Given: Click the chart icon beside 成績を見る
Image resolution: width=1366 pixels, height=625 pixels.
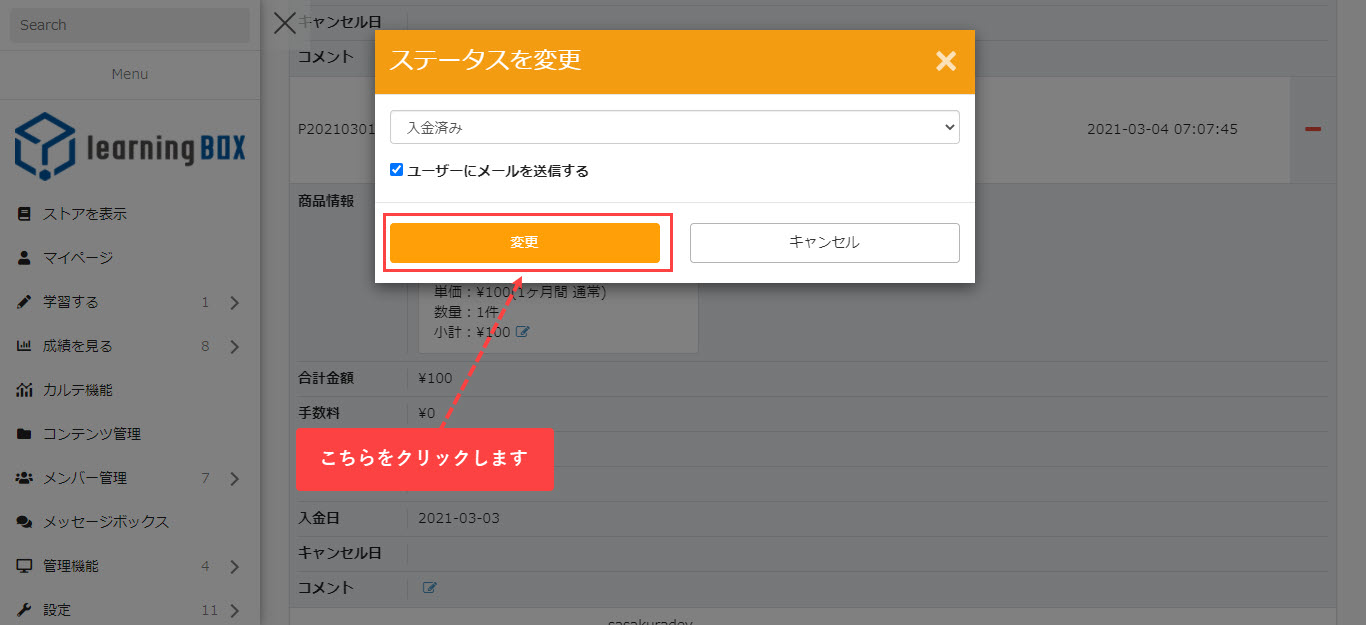Looking at the screenshot, I should coord(25,346).
